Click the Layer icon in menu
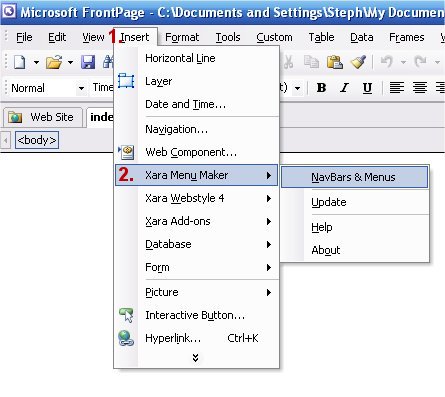Screen dimensions: 445x397 click(126, 81)
